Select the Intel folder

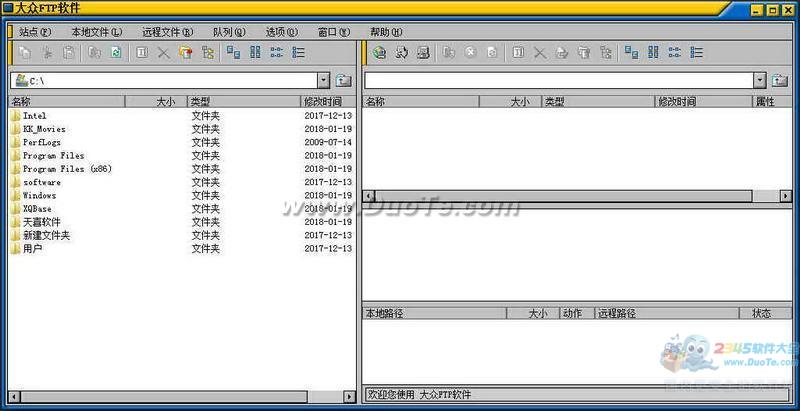click(29, 116)
